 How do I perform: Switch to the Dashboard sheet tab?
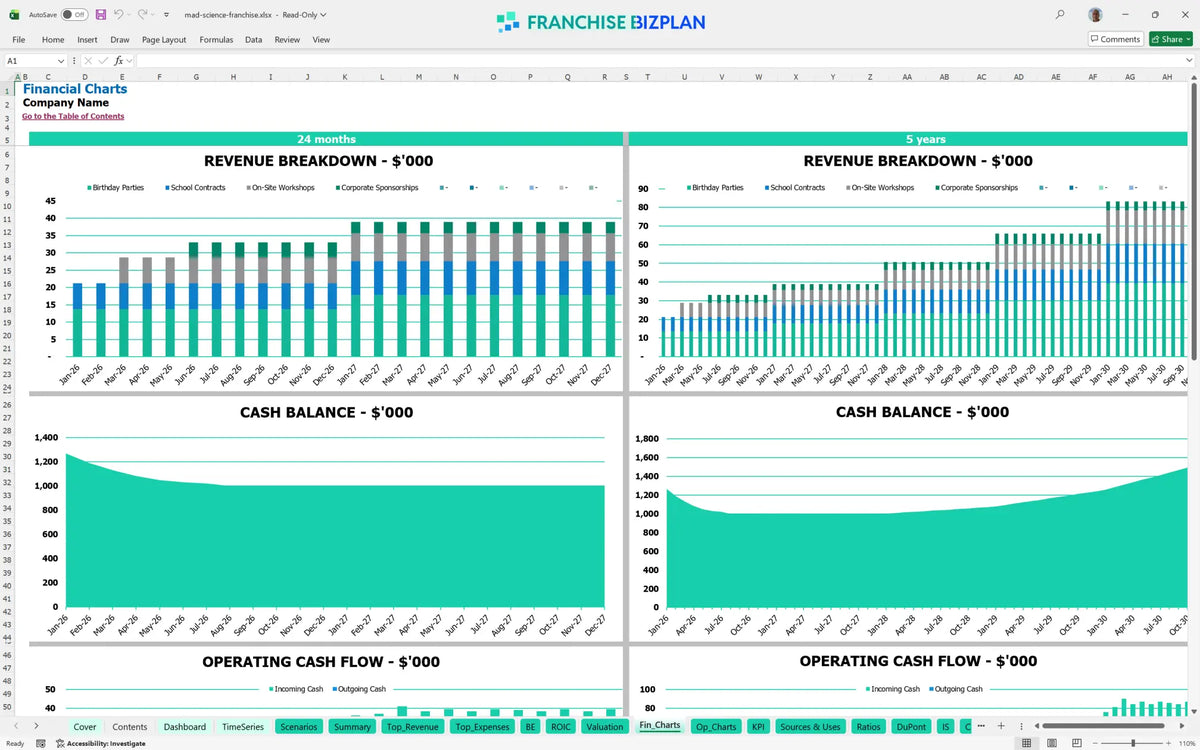(185, 727)
